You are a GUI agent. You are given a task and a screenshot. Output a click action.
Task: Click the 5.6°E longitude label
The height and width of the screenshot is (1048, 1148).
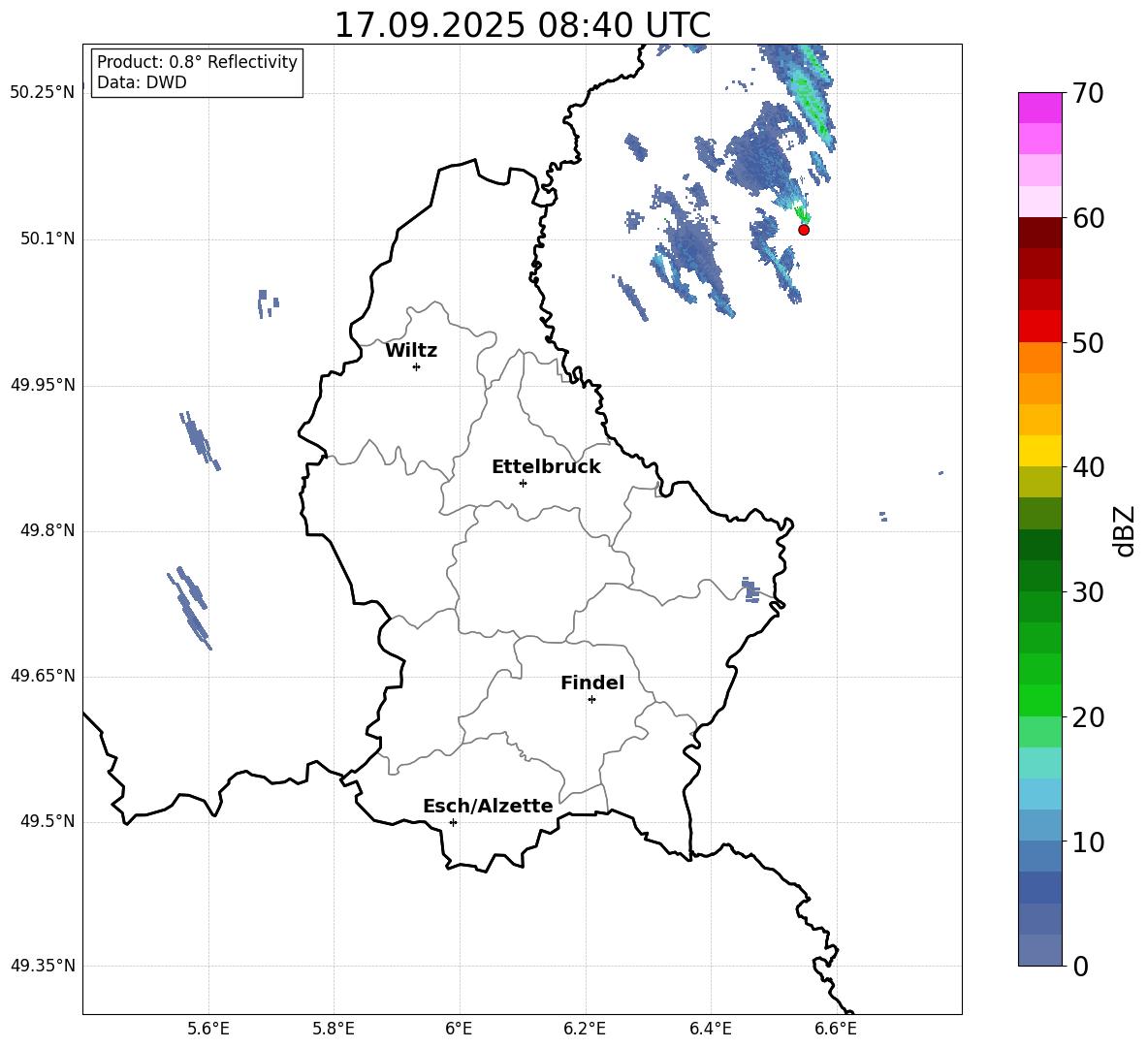207,1029
